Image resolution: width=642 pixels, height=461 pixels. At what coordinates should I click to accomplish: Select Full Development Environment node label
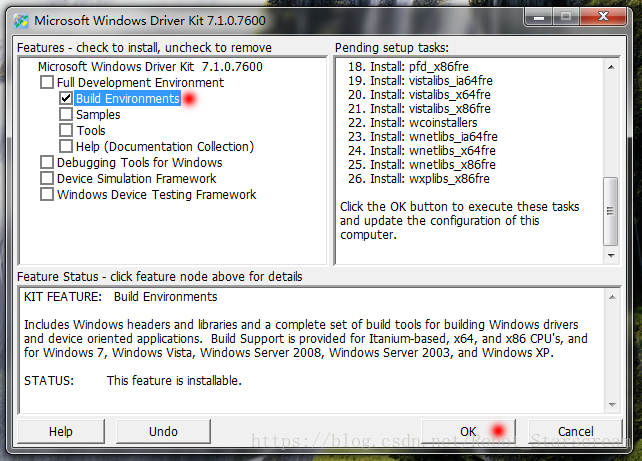pos(140,83)
